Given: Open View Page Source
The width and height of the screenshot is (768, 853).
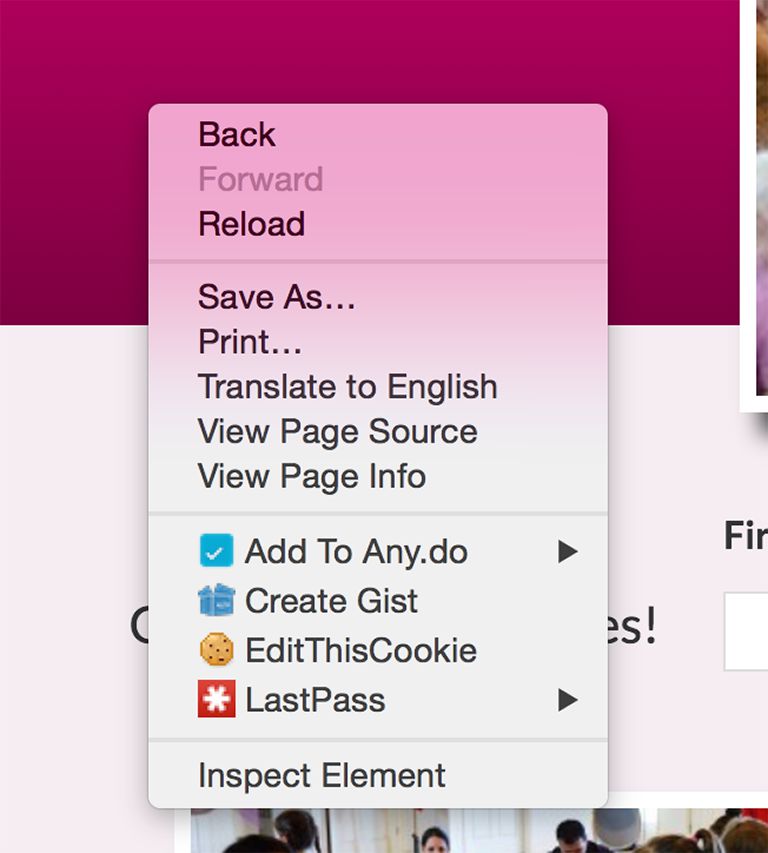Looking at the screenshot, I should pyautogui.click(x=377, y=431).
